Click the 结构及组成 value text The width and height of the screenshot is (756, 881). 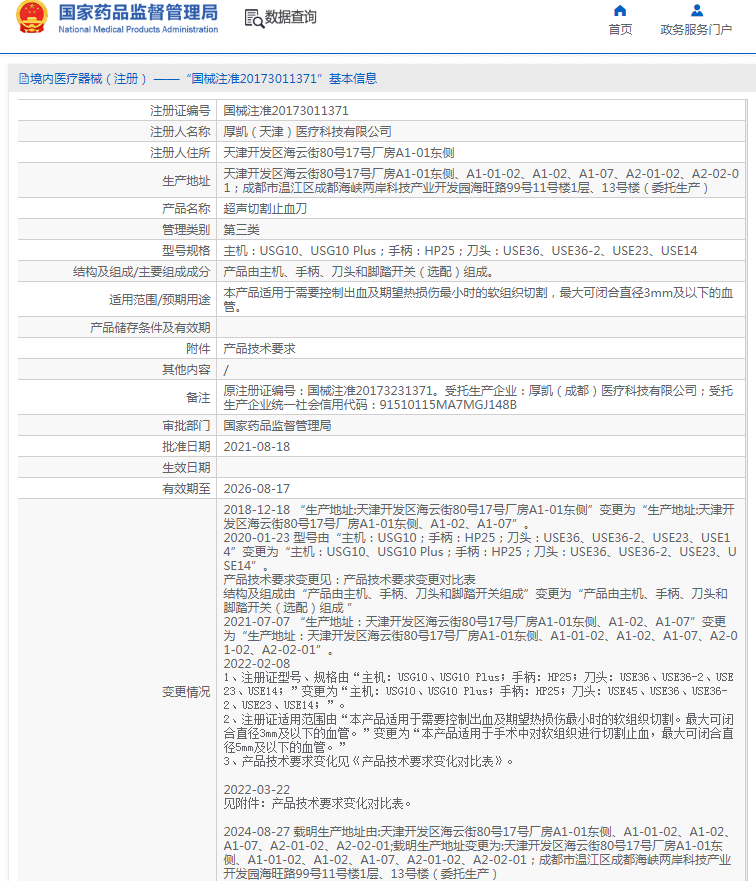coord(358,272)
